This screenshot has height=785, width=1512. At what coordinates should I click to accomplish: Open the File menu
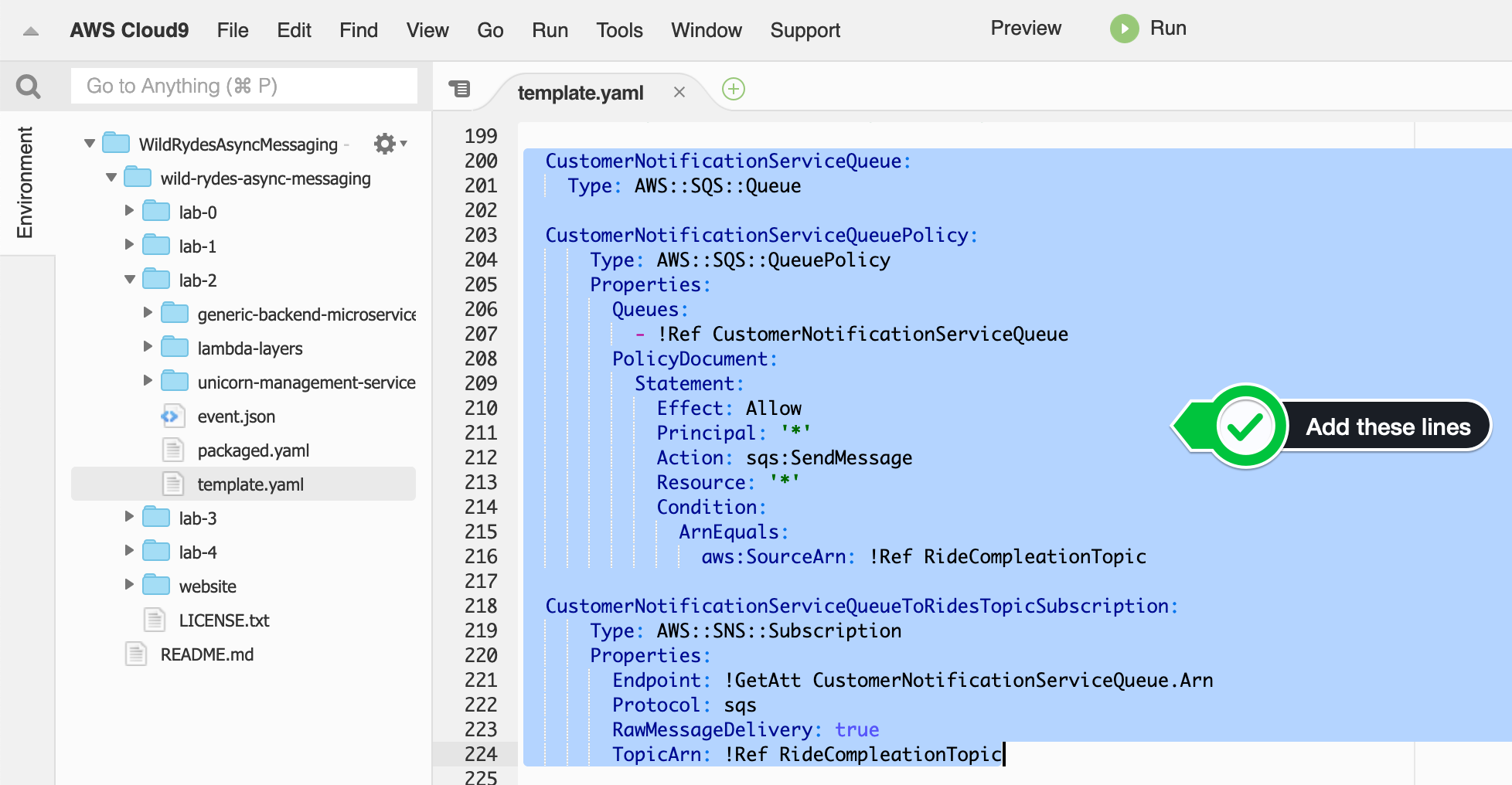(233, 30)
